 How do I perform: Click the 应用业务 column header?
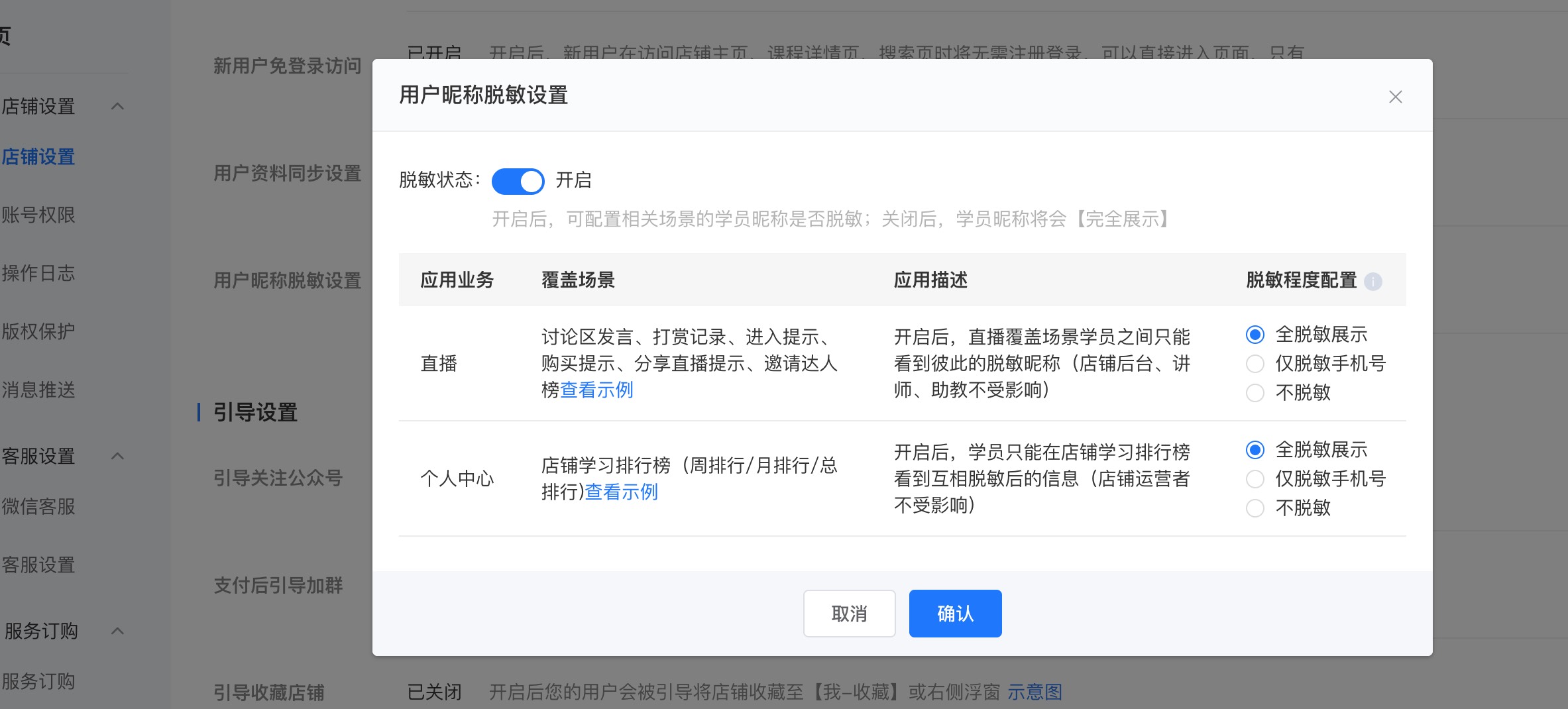457,280
